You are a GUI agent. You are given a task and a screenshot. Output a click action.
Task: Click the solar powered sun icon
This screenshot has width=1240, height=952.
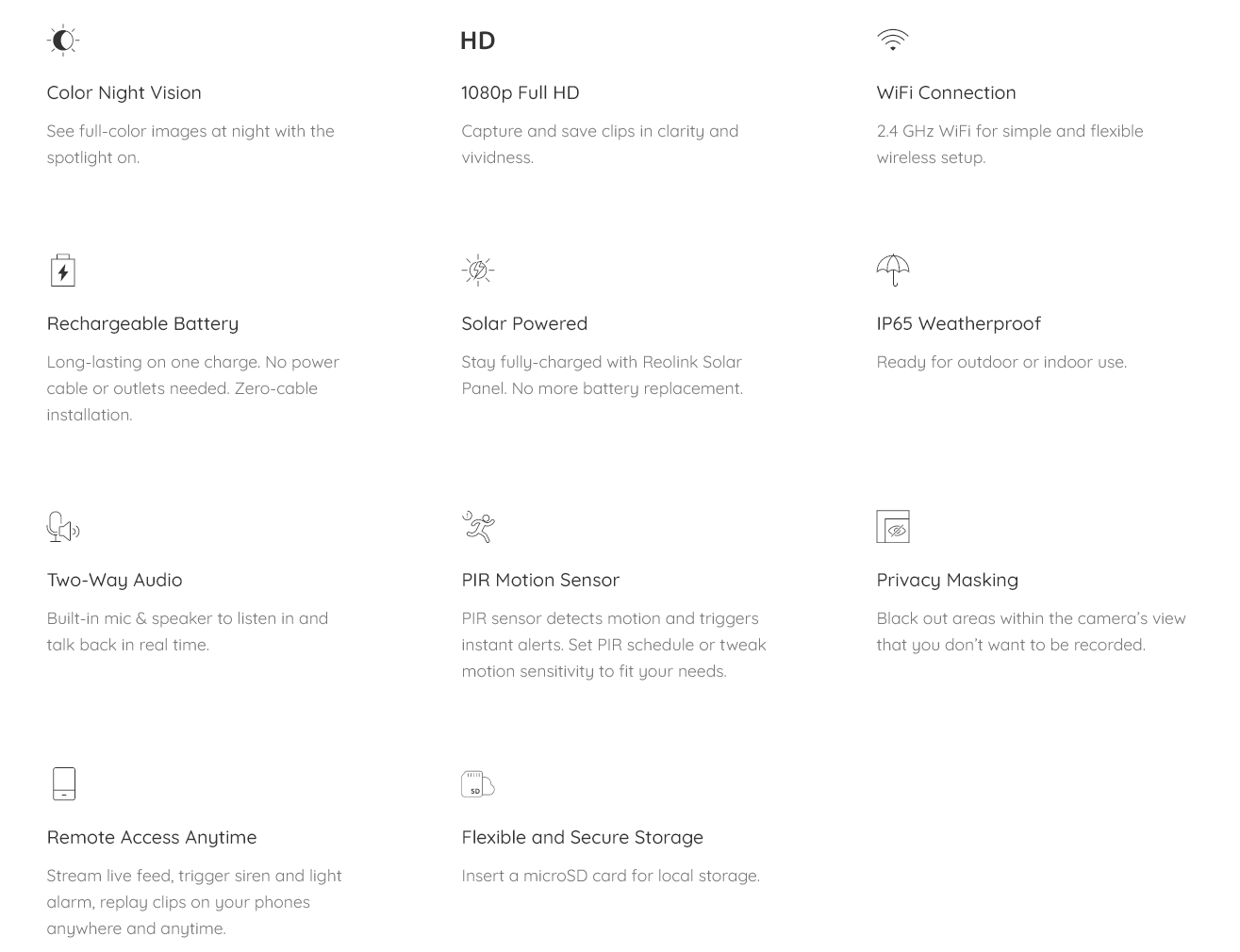[x=478, y=271]
